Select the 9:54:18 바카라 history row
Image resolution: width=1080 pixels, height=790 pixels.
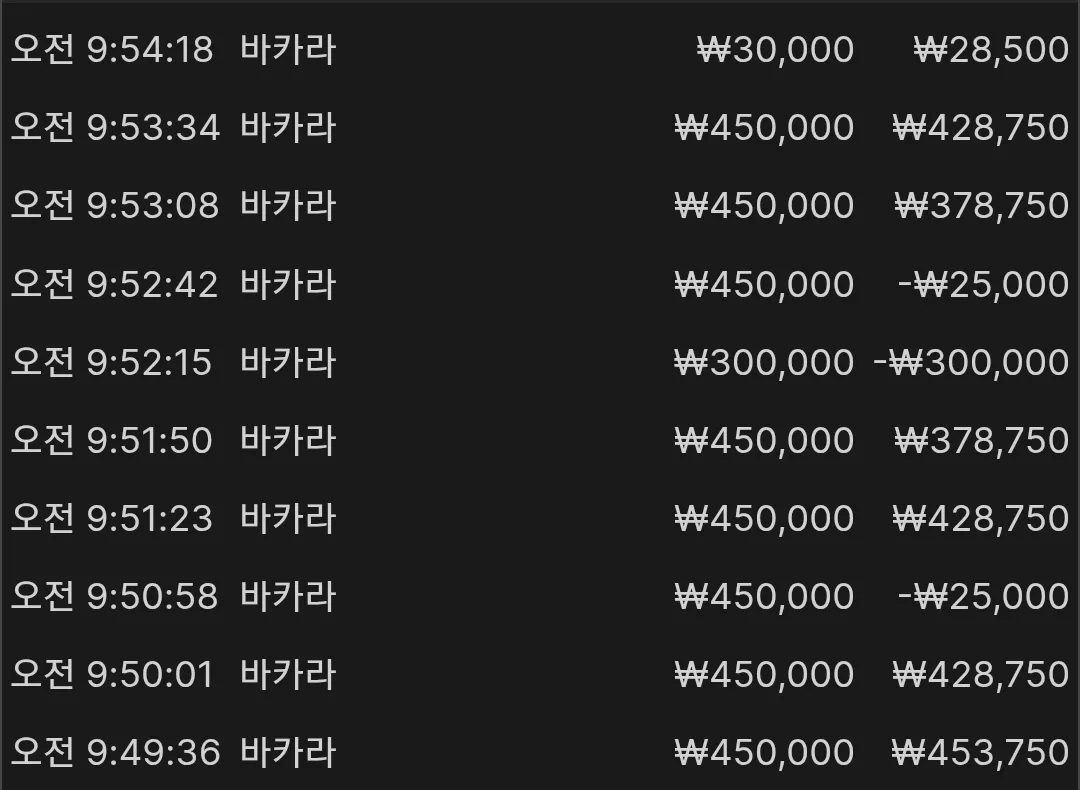coord(540,50)
